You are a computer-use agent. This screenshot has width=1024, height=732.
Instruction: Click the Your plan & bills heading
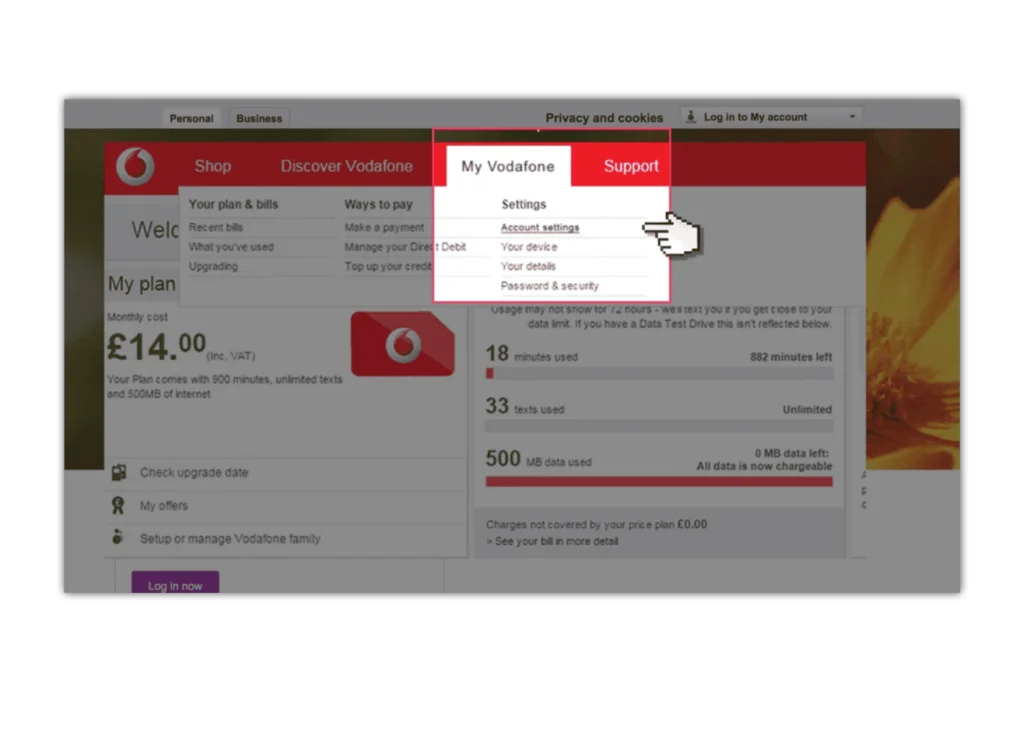coord(233,204)
